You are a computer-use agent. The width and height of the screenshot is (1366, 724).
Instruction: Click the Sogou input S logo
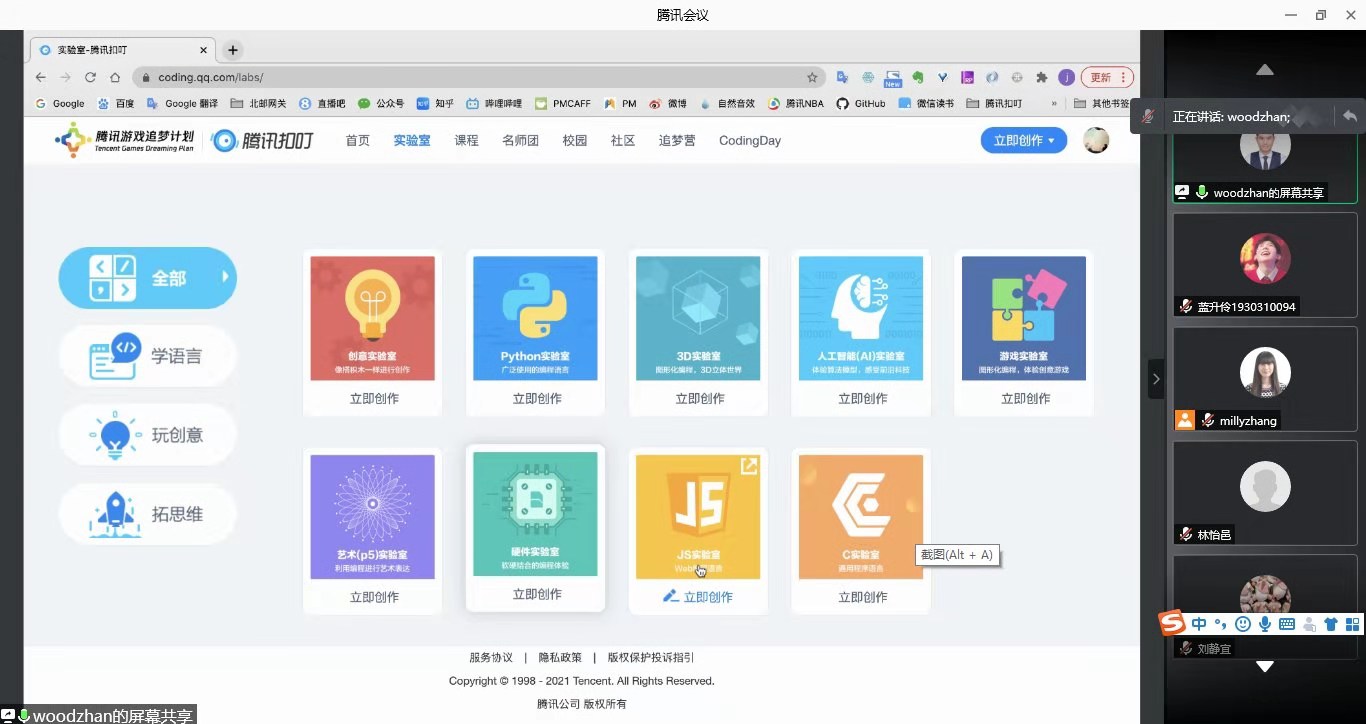tap(1172, 623)
